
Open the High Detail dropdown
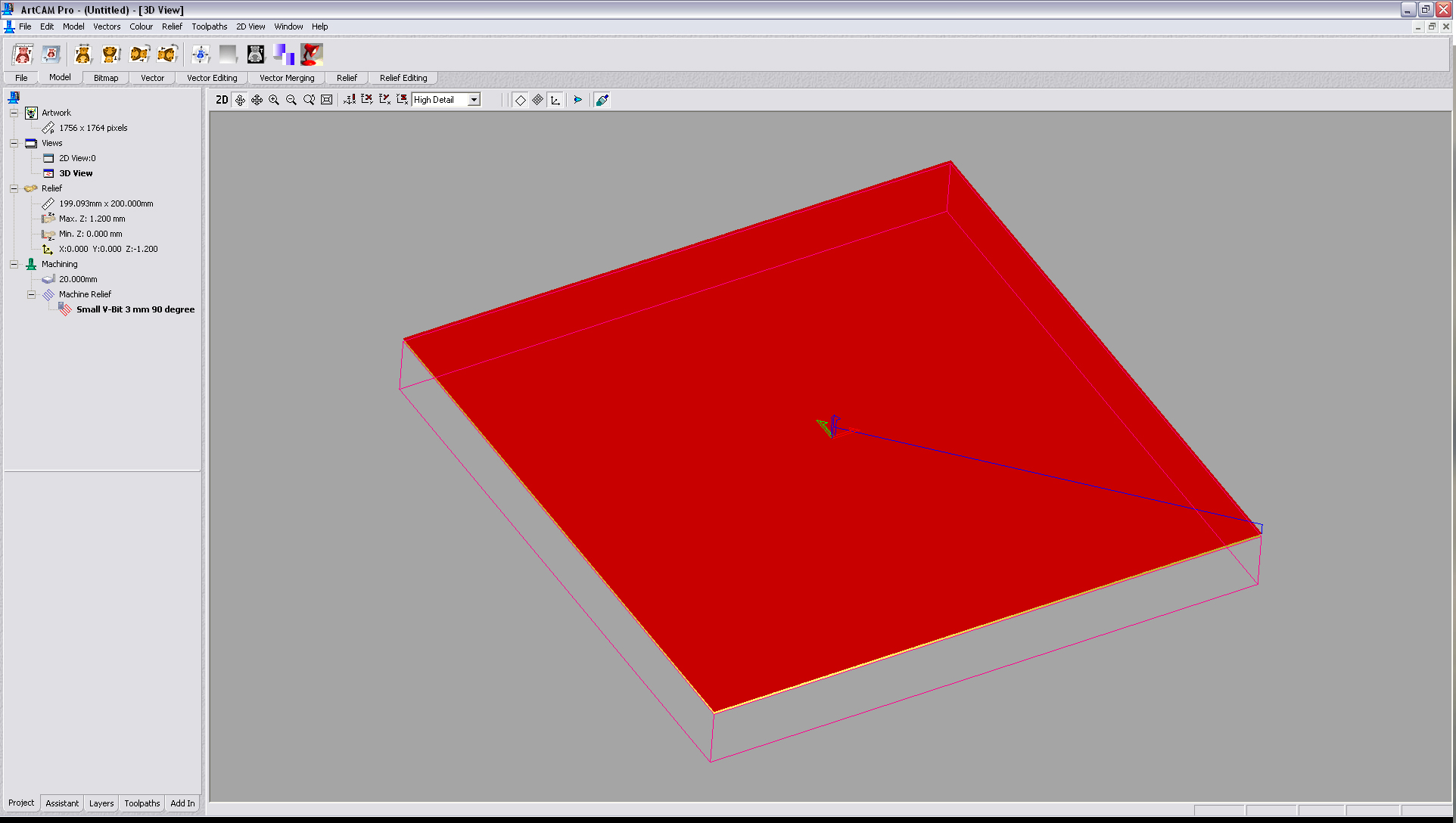pyautogui.click(x=474, y=100)
